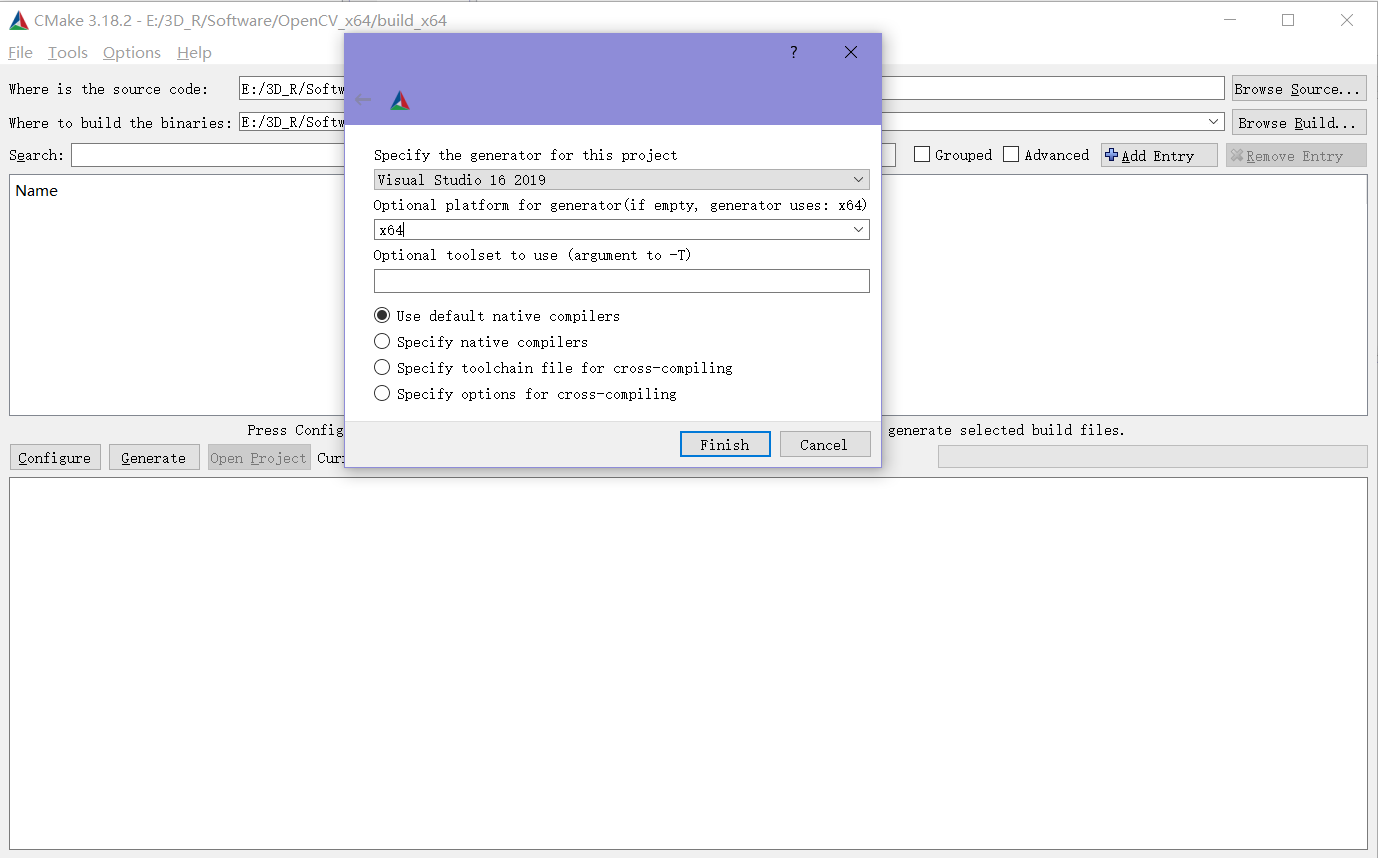The height and width of the screenshot is (858, 1378).
Task: Click the greyed-out Remove Entry button
Action: [1296, 155]
